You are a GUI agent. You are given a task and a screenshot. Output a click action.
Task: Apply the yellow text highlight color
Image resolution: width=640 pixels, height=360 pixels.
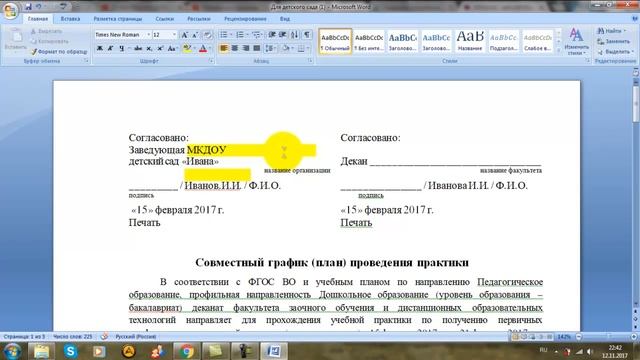(x=187, y=49)
